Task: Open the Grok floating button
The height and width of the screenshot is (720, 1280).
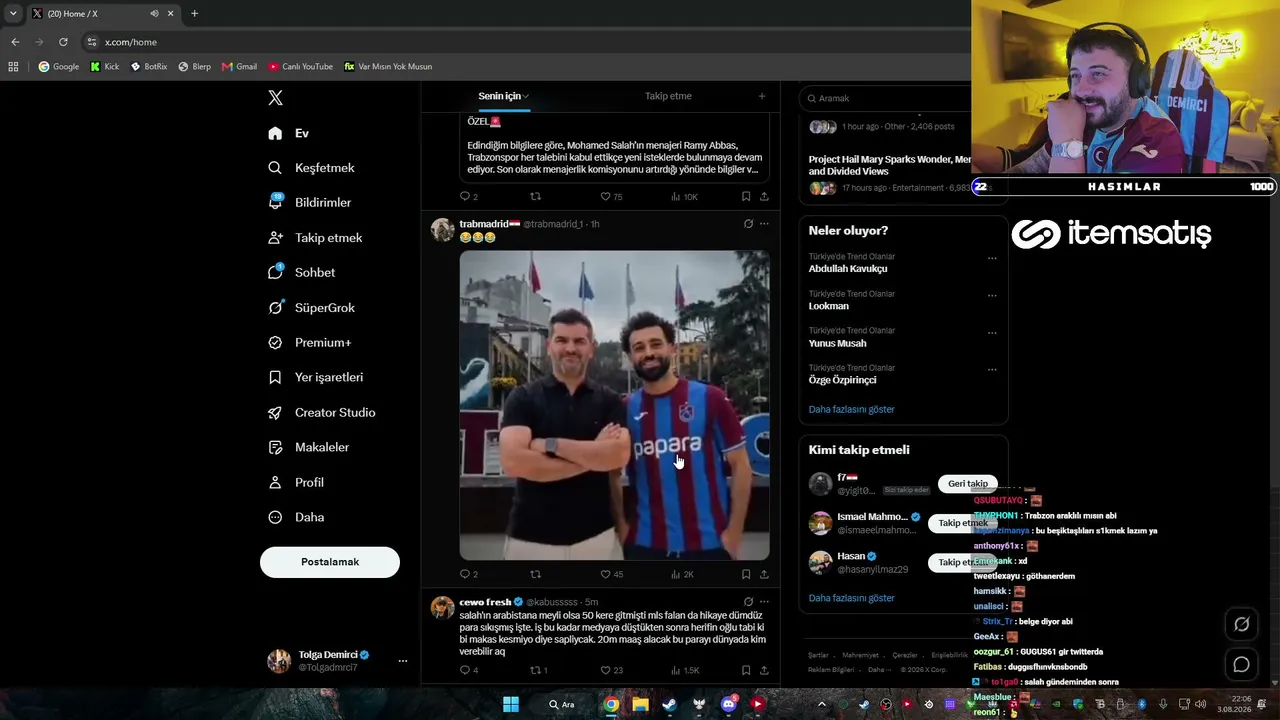Action: tap(1241, 624)
